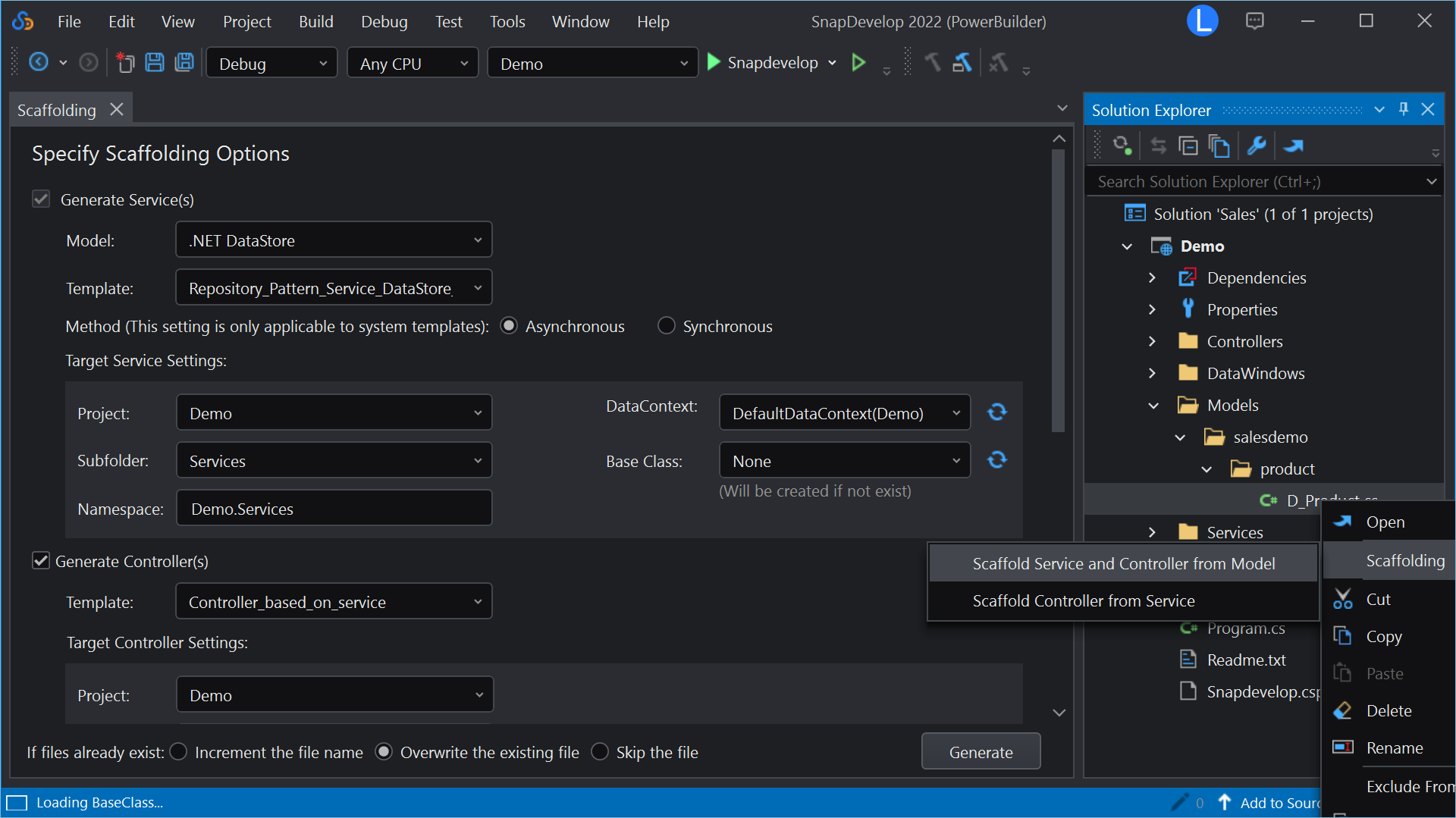
Task: Open the Model .NET DataStore dropdown
Action: (334, 240)
